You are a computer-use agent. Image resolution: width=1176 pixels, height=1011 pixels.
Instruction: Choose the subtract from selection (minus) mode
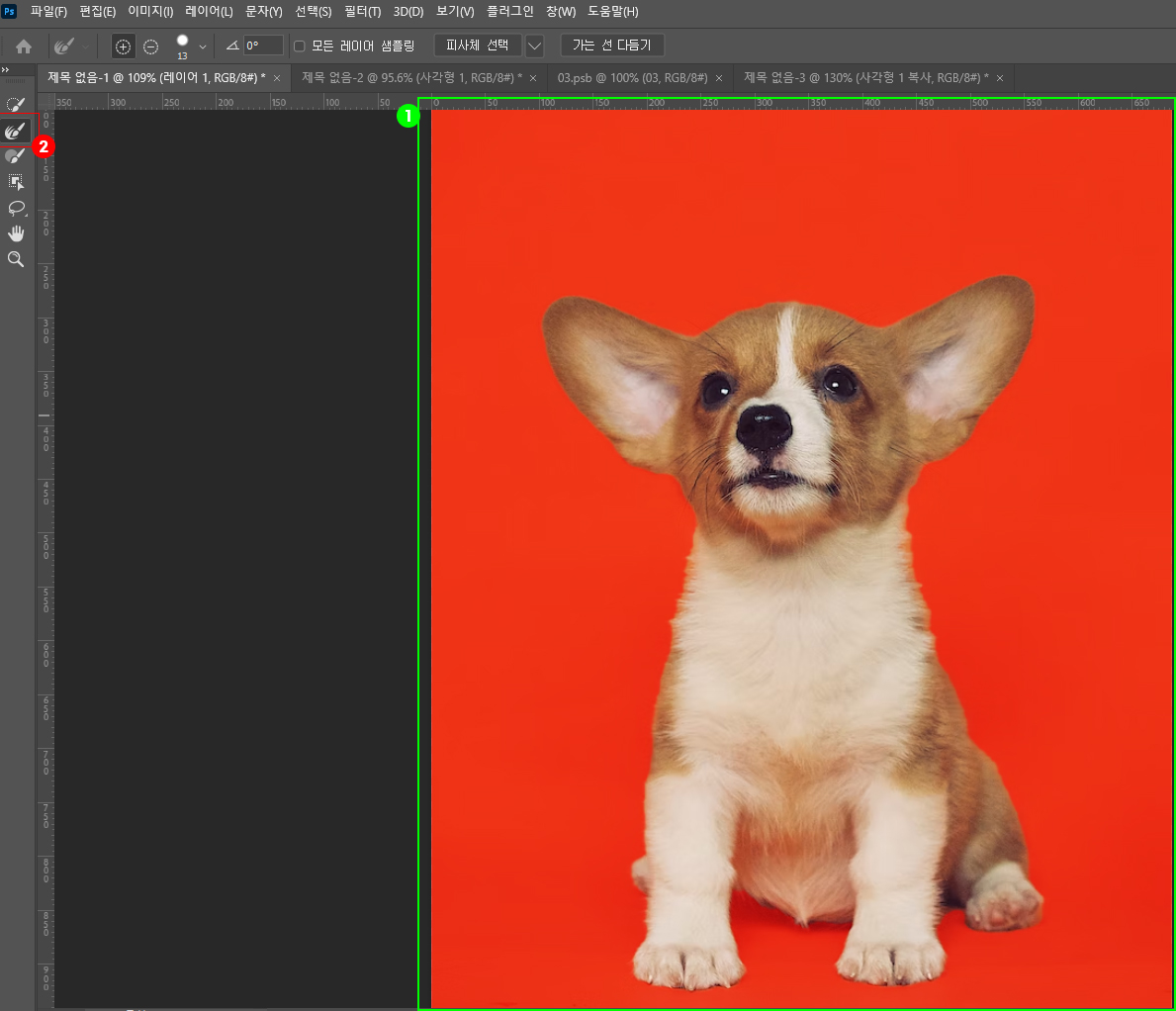point(150,46)
